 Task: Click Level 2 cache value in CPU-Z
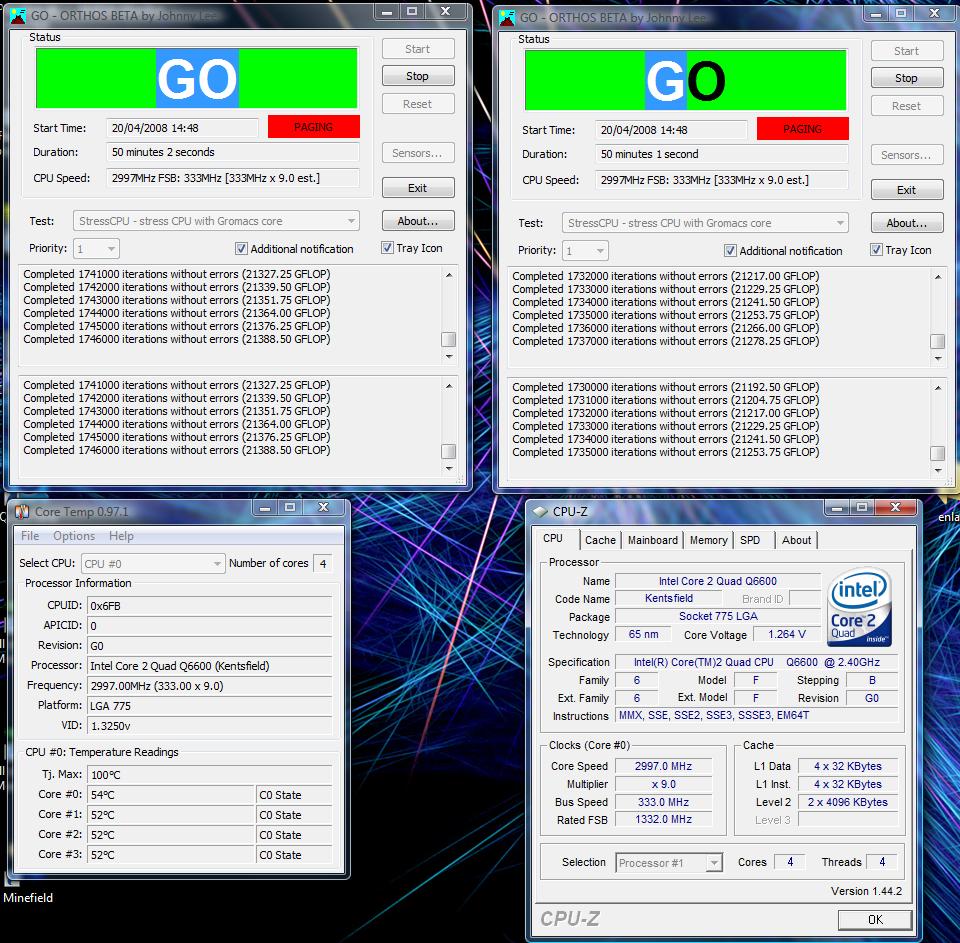click(848, 802)
